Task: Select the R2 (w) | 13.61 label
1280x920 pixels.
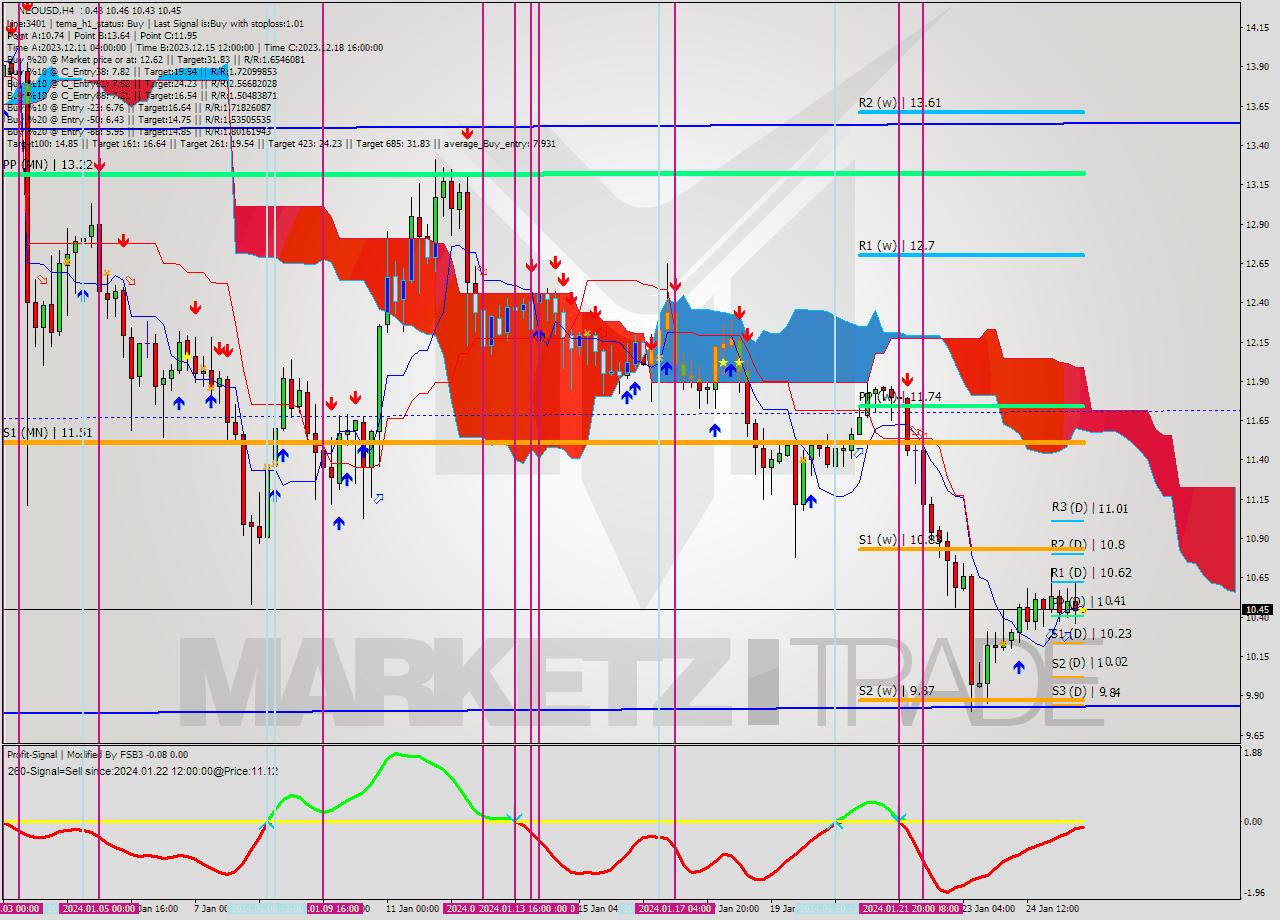Action: pyautogui.click(x=899, y=103)
